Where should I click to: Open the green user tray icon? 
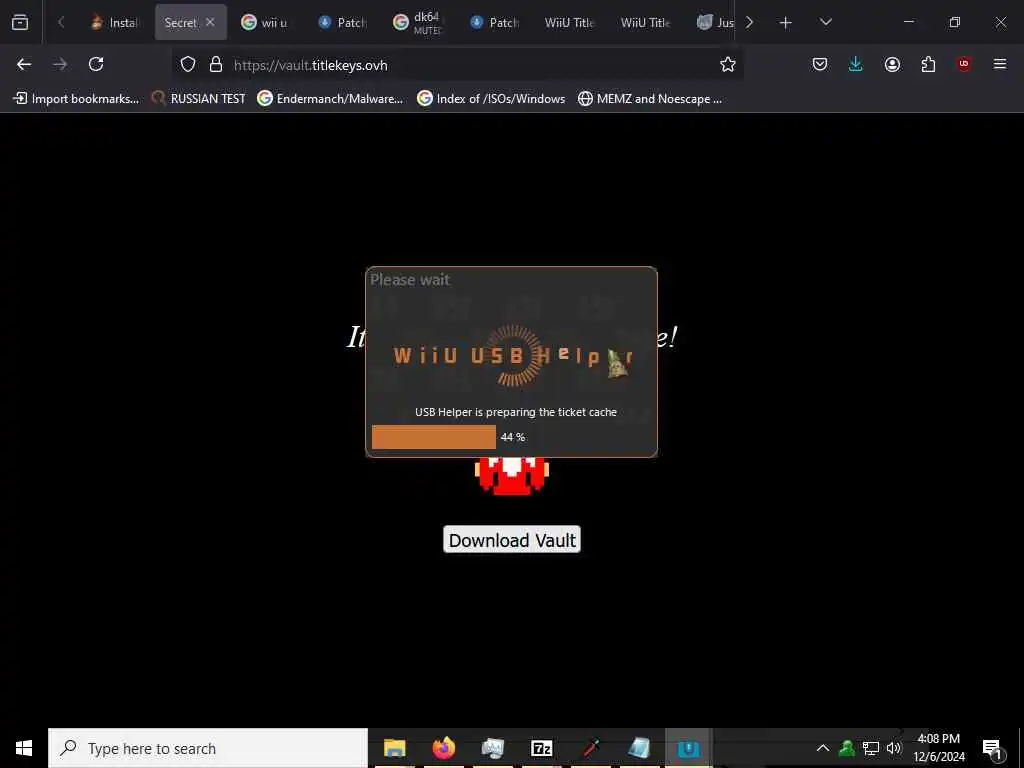click(x=847, y=748)
